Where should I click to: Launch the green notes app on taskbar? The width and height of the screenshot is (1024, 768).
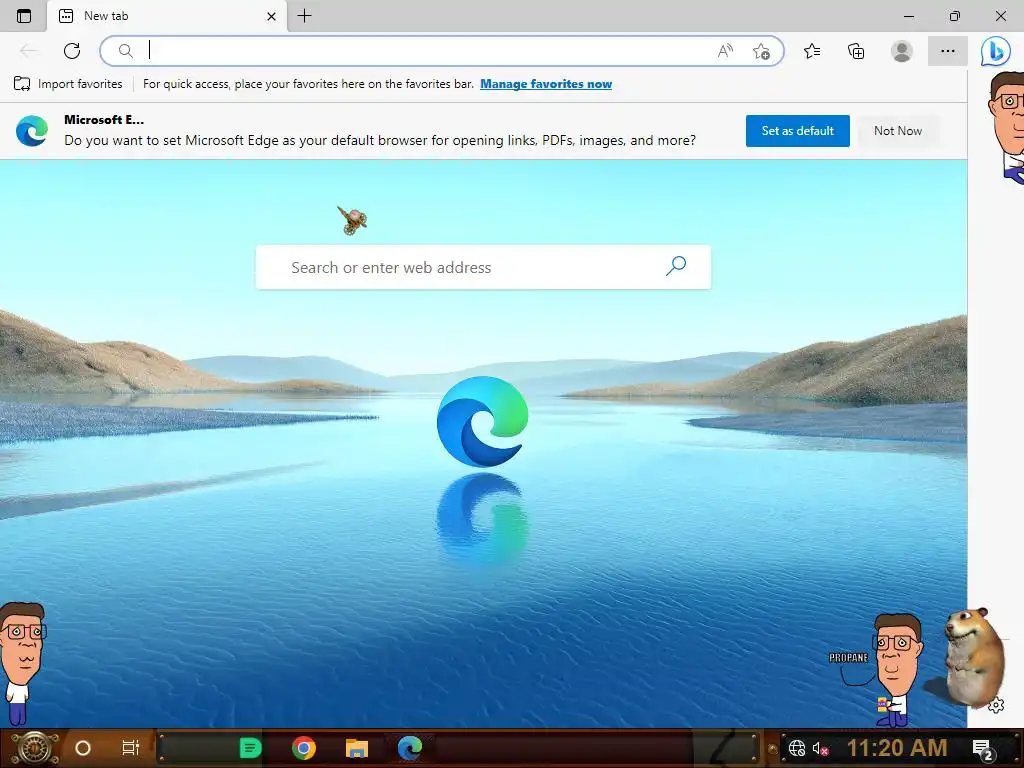250,748
